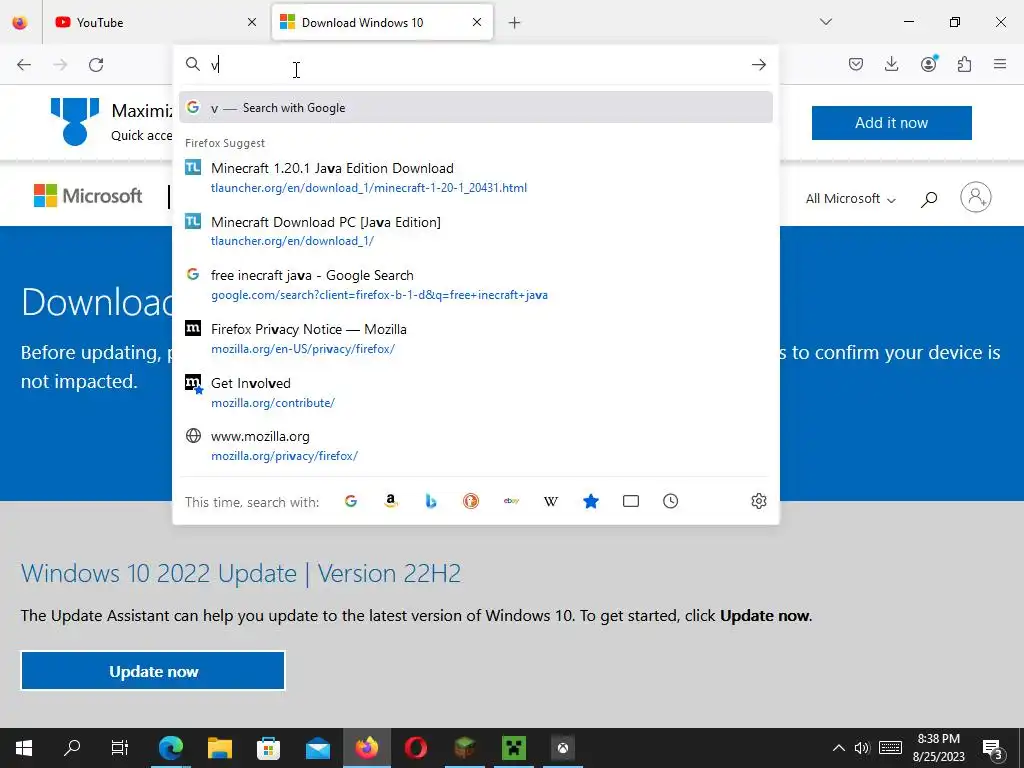Open Opera browser from taskbar
Image resolution: width=1024 pixels, height=768 pixels.
[415, 748]
